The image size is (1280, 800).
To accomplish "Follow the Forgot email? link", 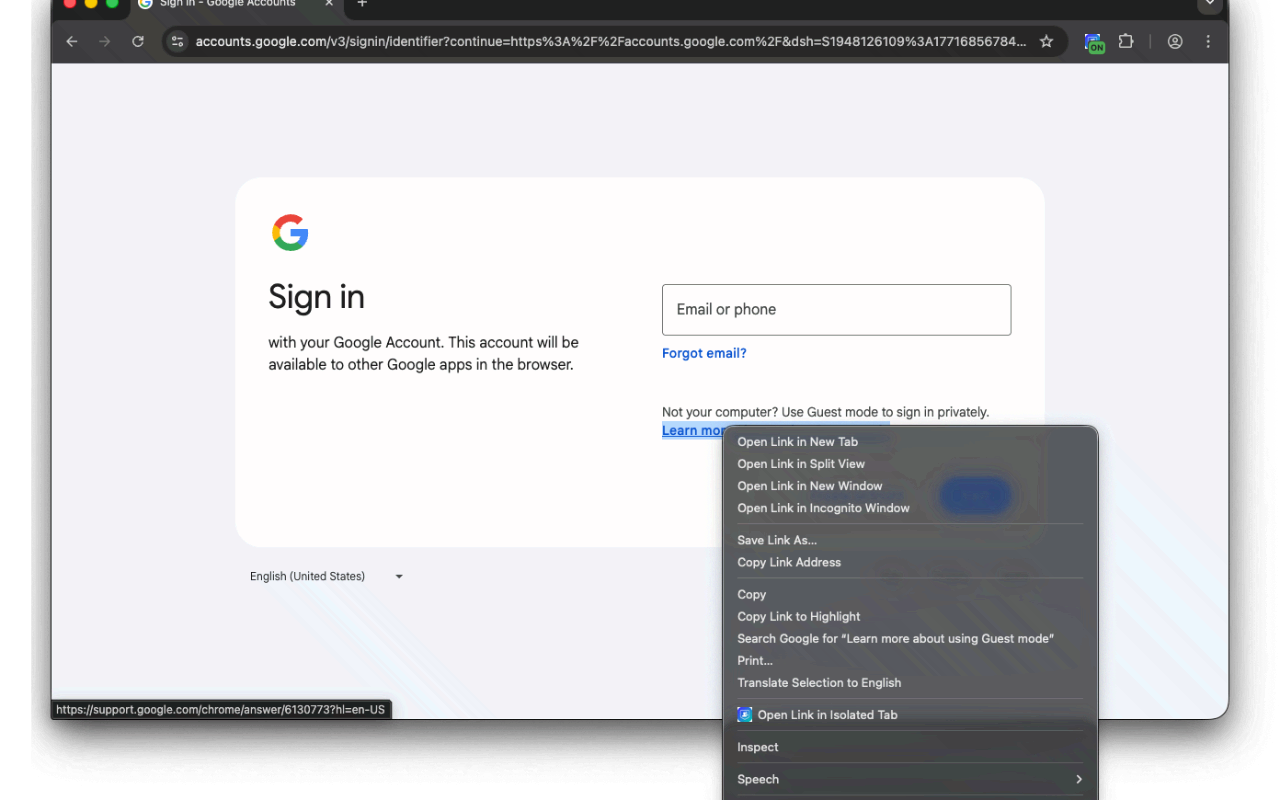I will 704,353.
